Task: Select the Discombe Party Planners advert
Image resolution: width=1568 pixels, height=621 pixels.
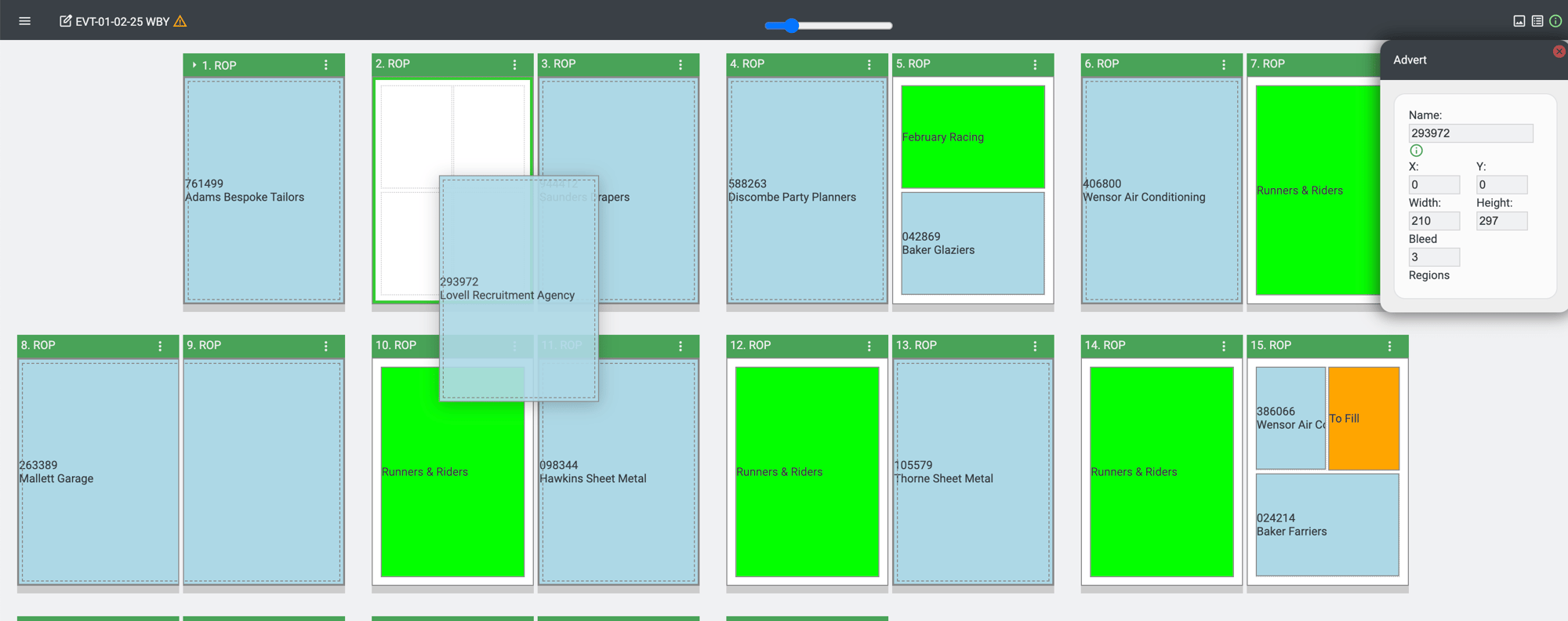Action: [x=807, y=191]
